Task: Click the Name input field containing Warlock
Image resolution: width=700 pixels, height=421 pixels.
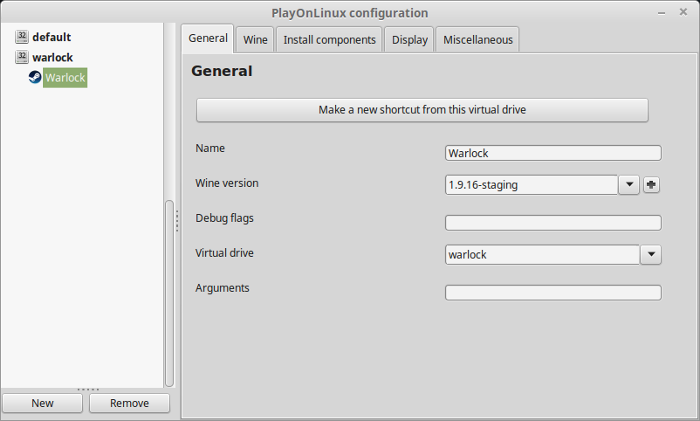Action: tap(553, 153)
